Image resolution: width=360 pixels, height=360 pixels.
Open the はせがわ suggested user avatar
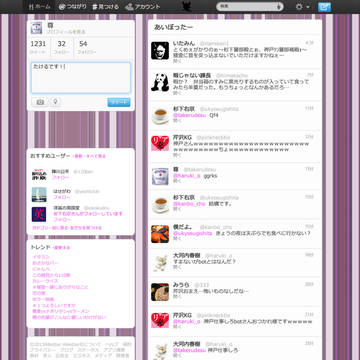[39, 195]
